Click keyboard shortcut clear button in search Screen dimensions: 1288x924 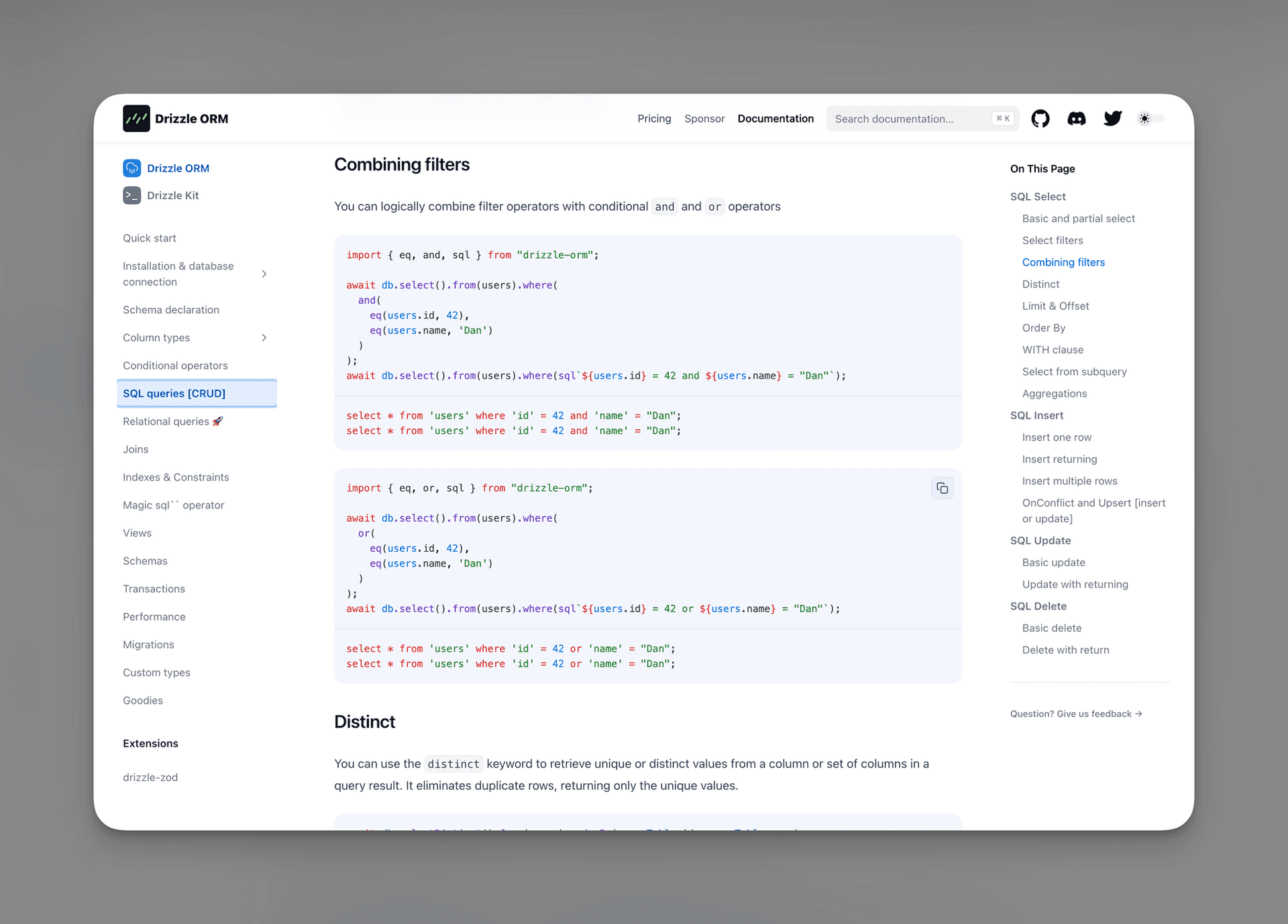(x=1002, y=118)
